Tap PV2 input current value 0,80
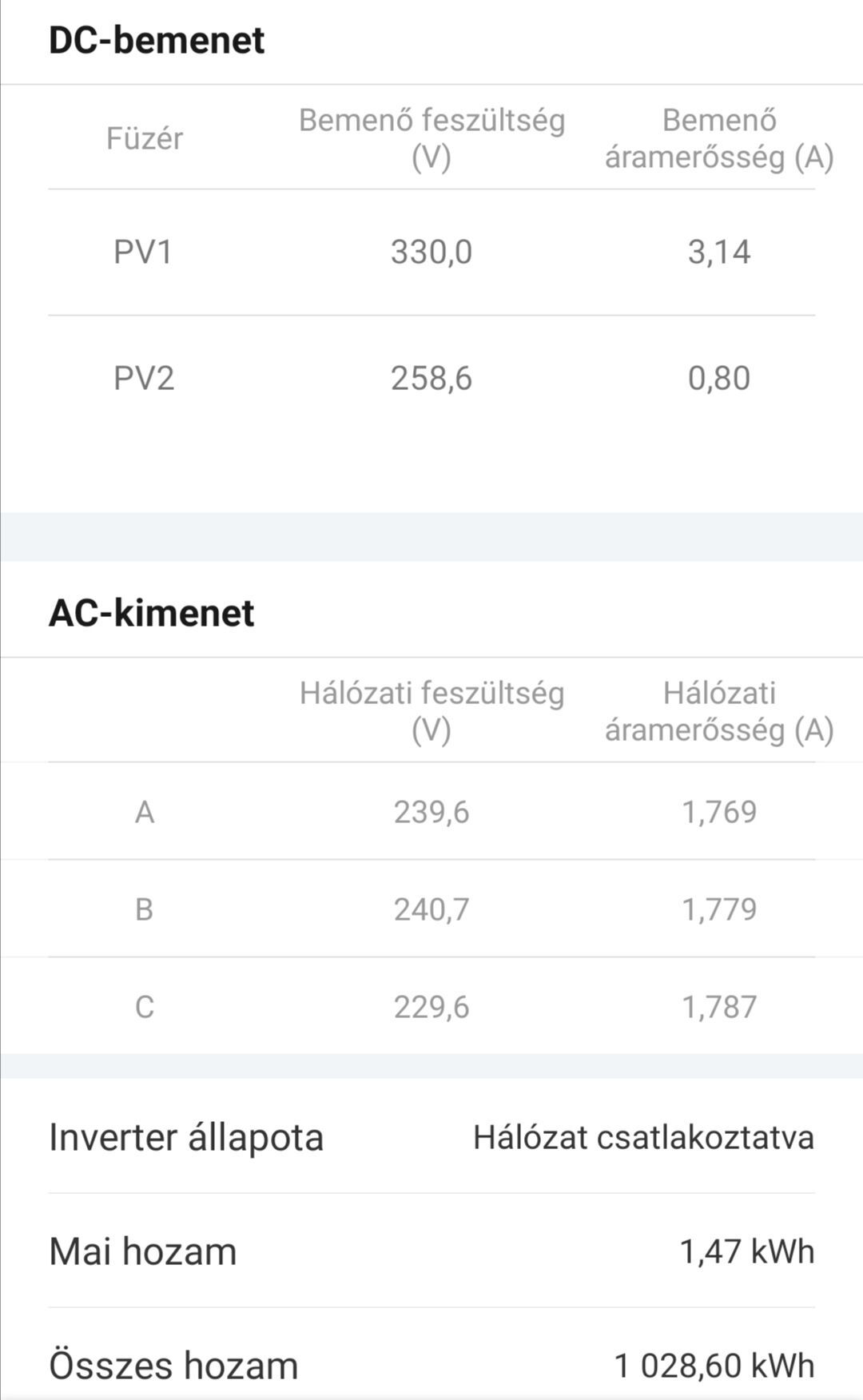 tap(719, 378)
